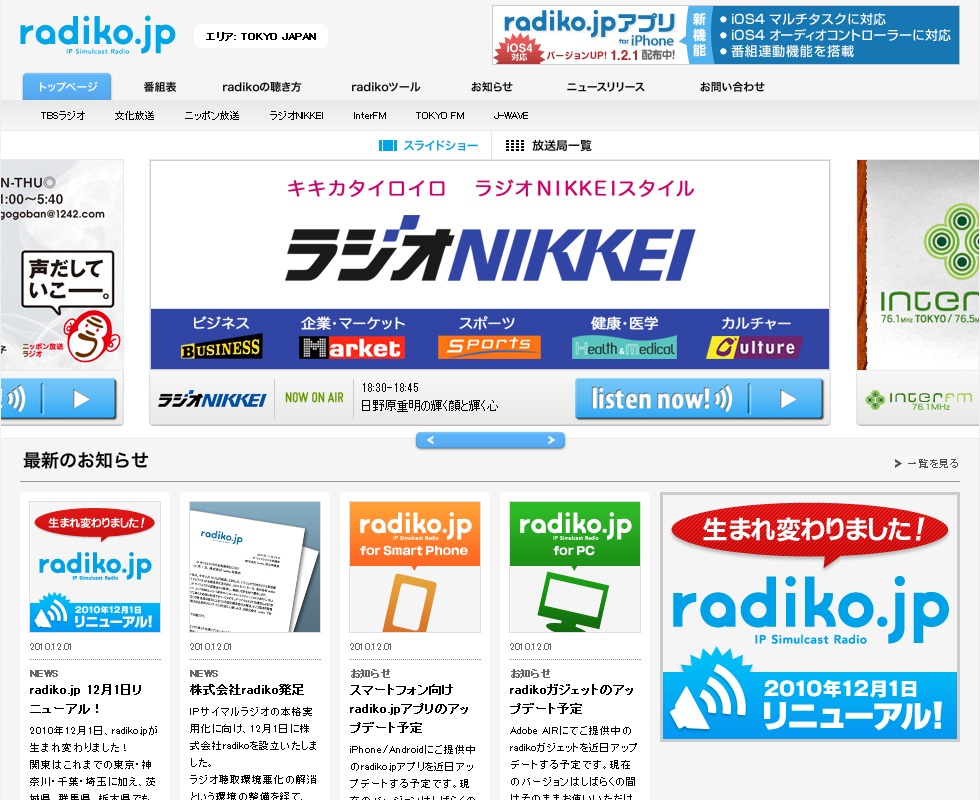Image resolution: width=980 pixels, height=800 pixels.
Task: Open the 番組表 menu tab
Action: pyautogui.click(x=159, y=86)
